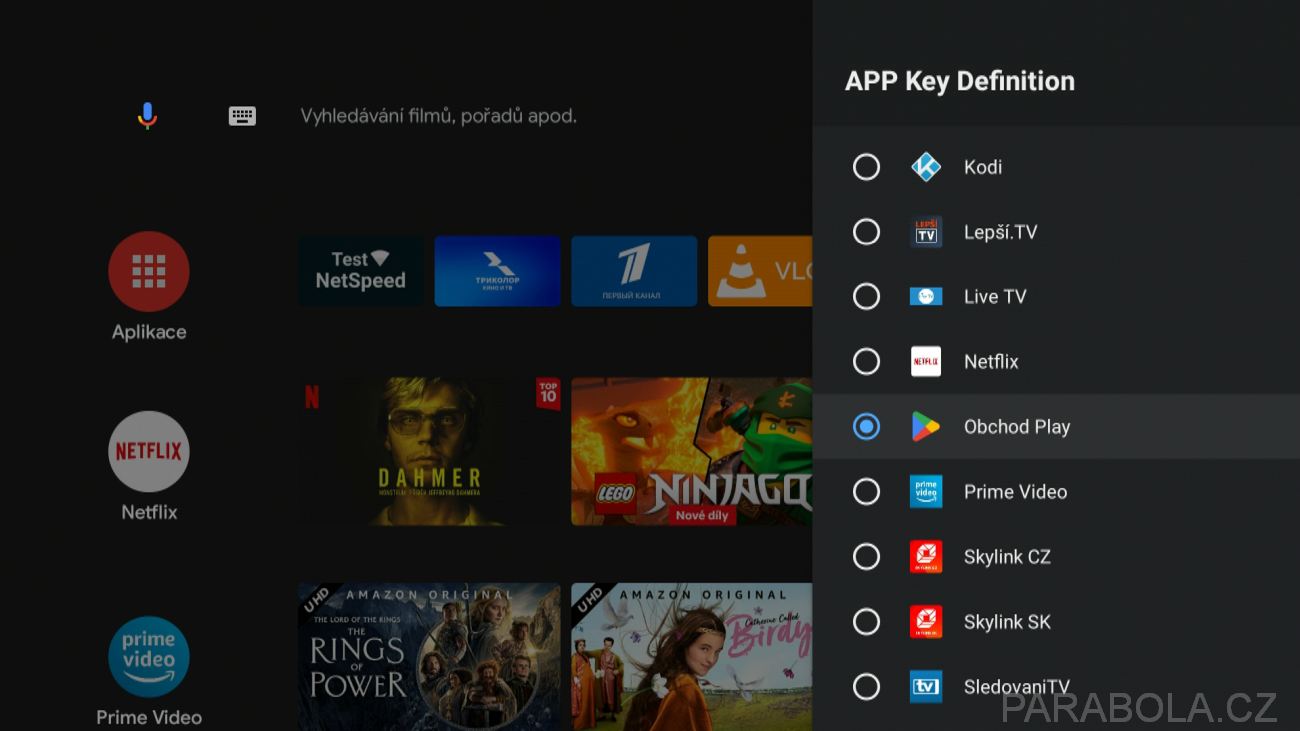Open the Dahmer Netflix show thumbnail
The height and width of the screenshot is (731, 1300).
[429, 451]
